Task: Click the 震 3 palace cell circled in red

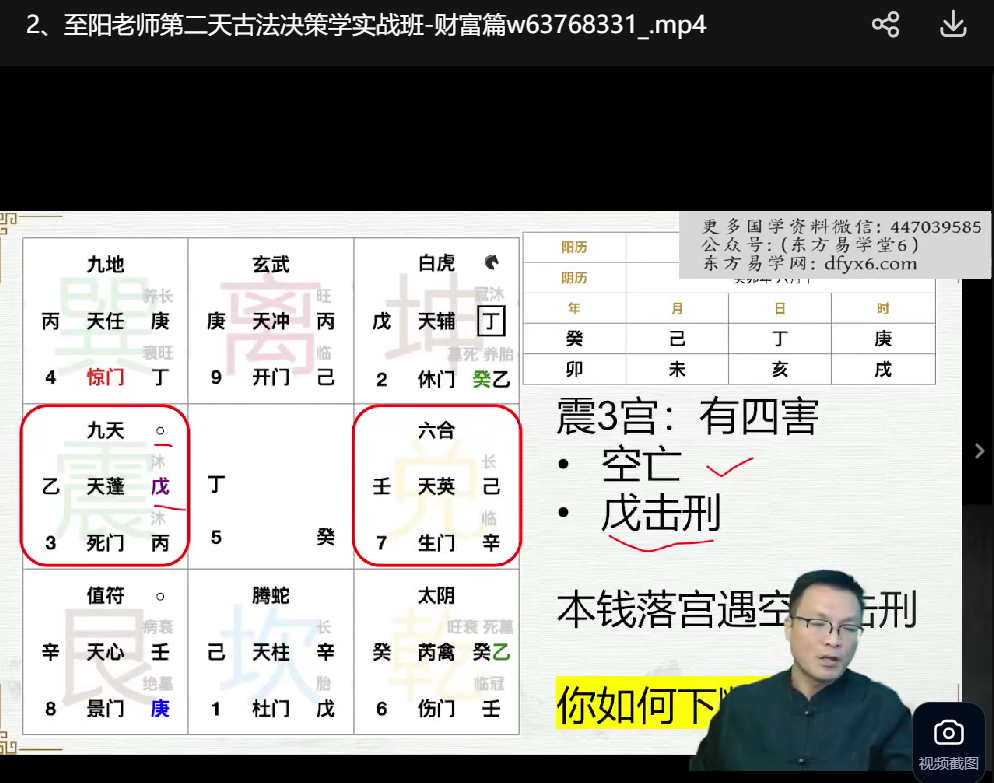Action: coord(105,486)
